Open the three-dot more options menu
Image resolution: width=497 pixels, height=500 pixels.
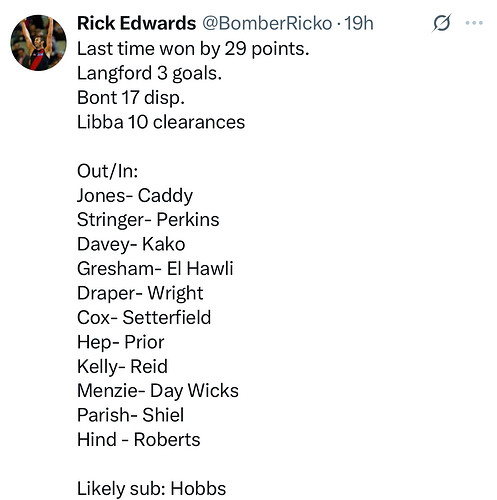pos(474,23)
